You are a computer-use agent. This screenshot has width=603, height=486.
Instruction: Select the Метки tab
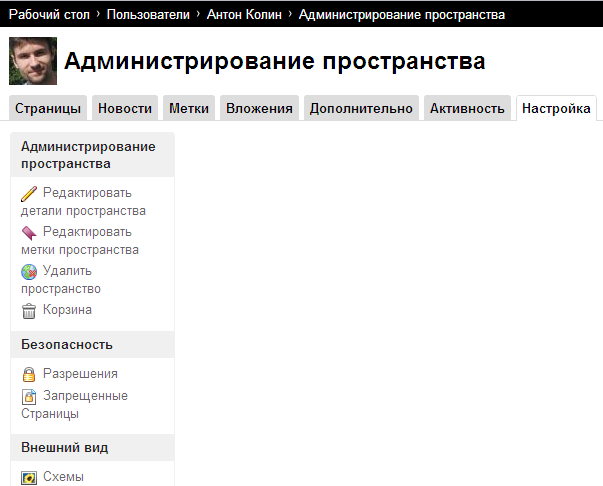[189, 108]
